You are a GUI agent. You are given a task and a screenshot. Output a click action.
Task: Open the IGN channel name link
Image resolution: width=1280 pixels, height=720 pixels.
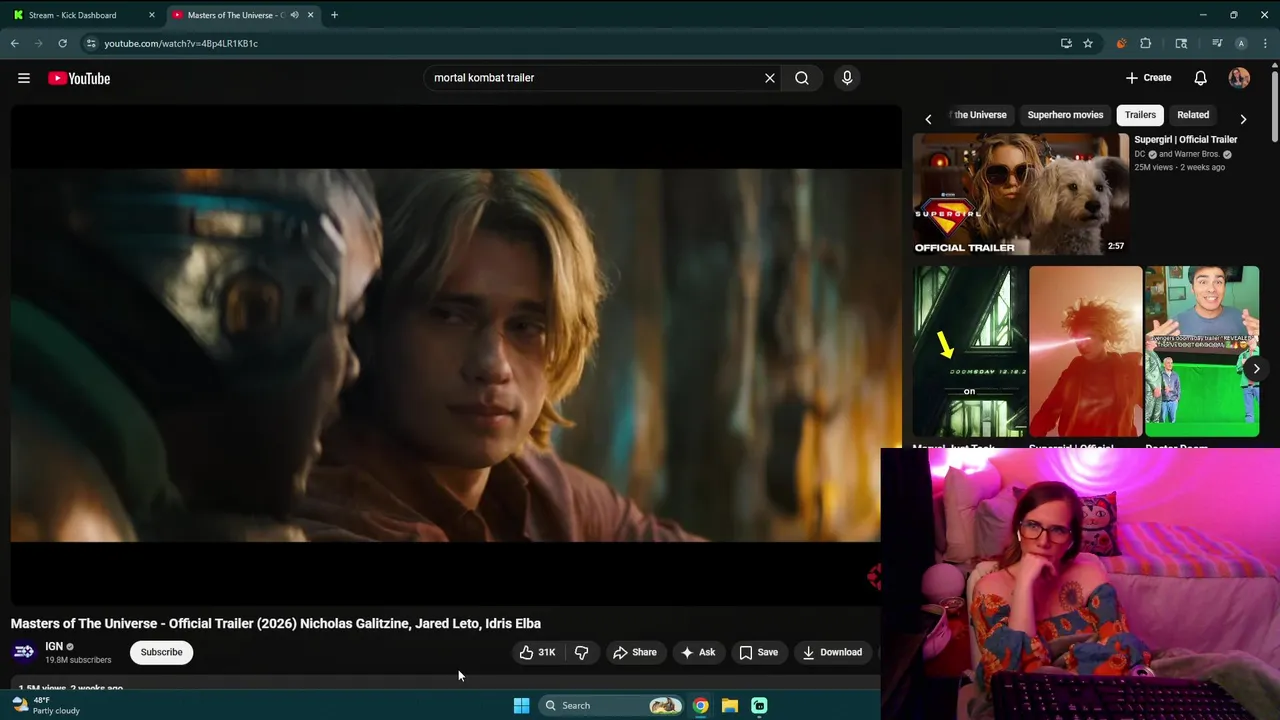click(x=54, y=646)
